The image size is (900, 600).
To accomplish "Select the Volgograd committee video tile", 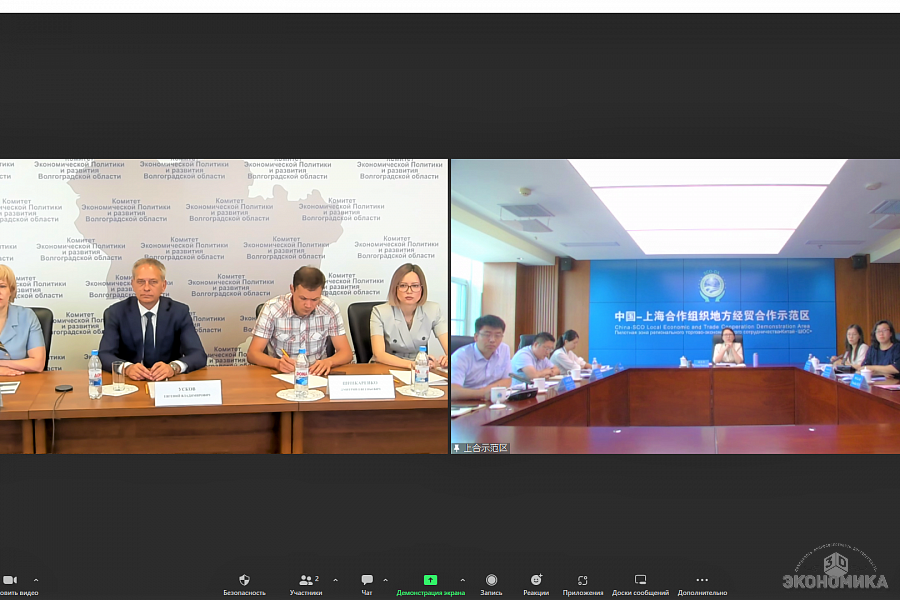I will point(224,307).
